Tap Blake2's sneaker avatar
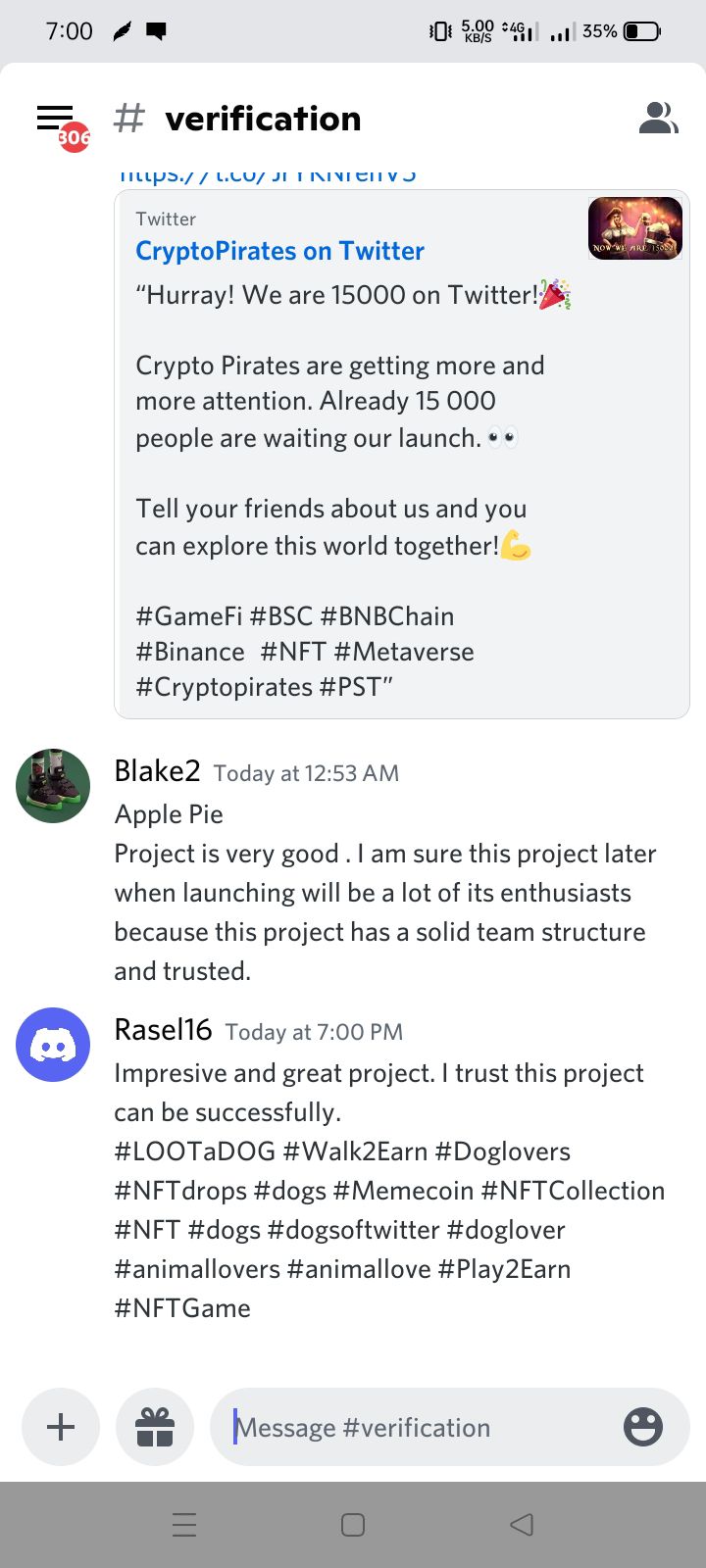 (x=53, y=786)
